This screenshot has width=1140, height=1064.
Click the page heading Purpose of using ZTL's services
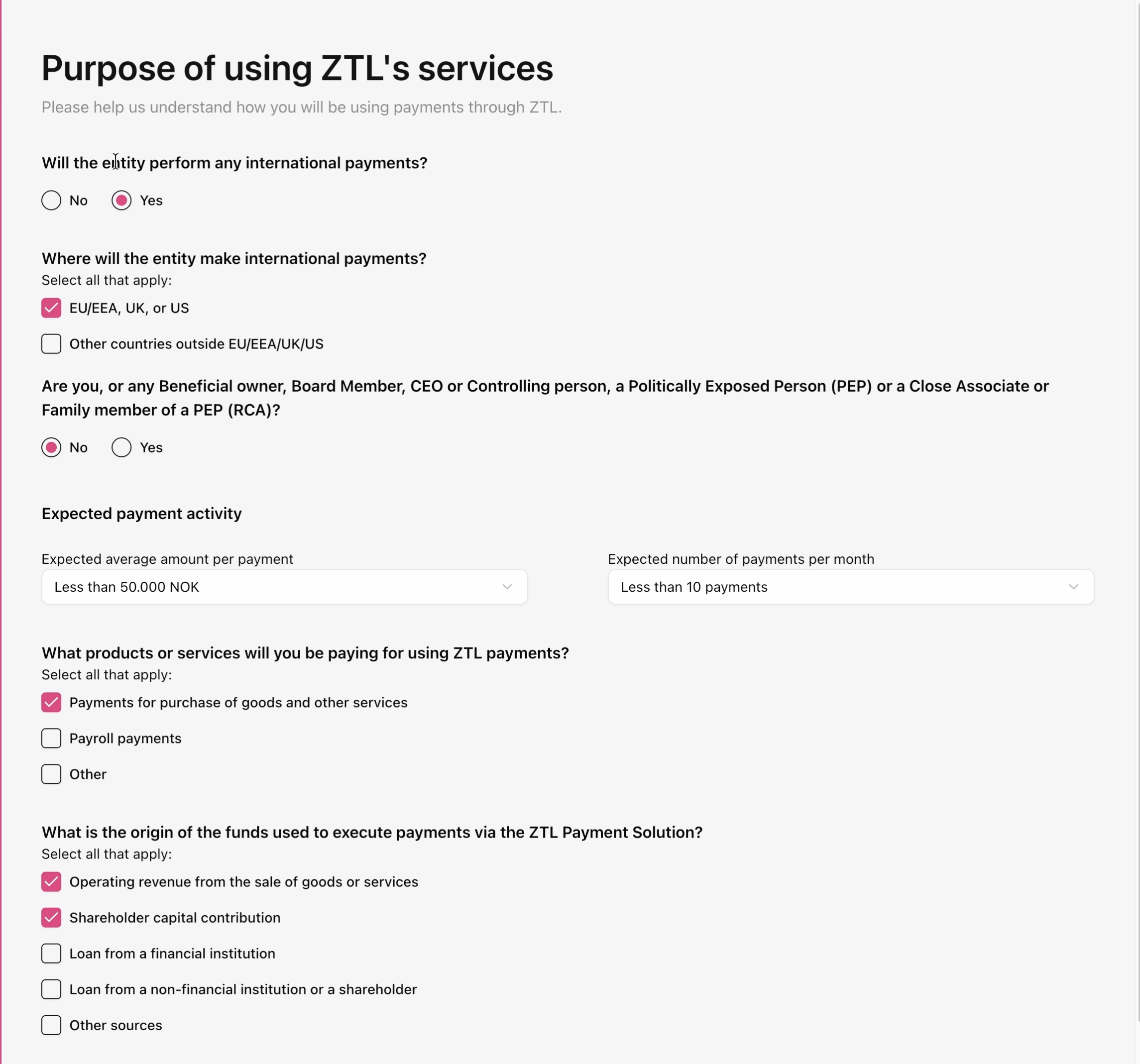(x=297, y=68)
